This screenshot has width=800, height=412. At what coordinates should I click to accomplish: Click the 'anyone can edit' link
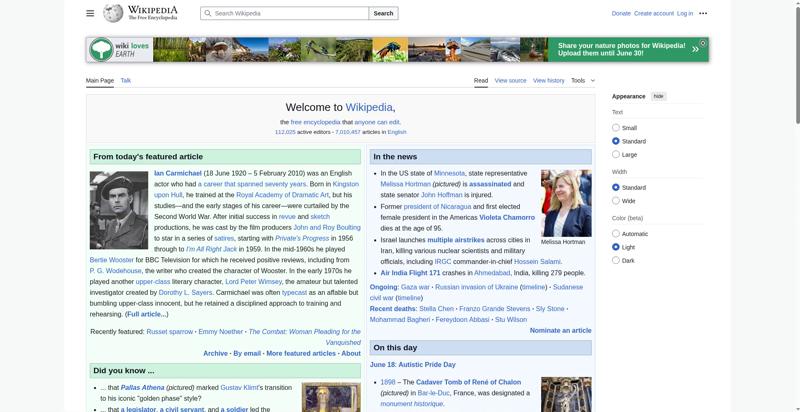pyautogui.click(x=377, y=122)
